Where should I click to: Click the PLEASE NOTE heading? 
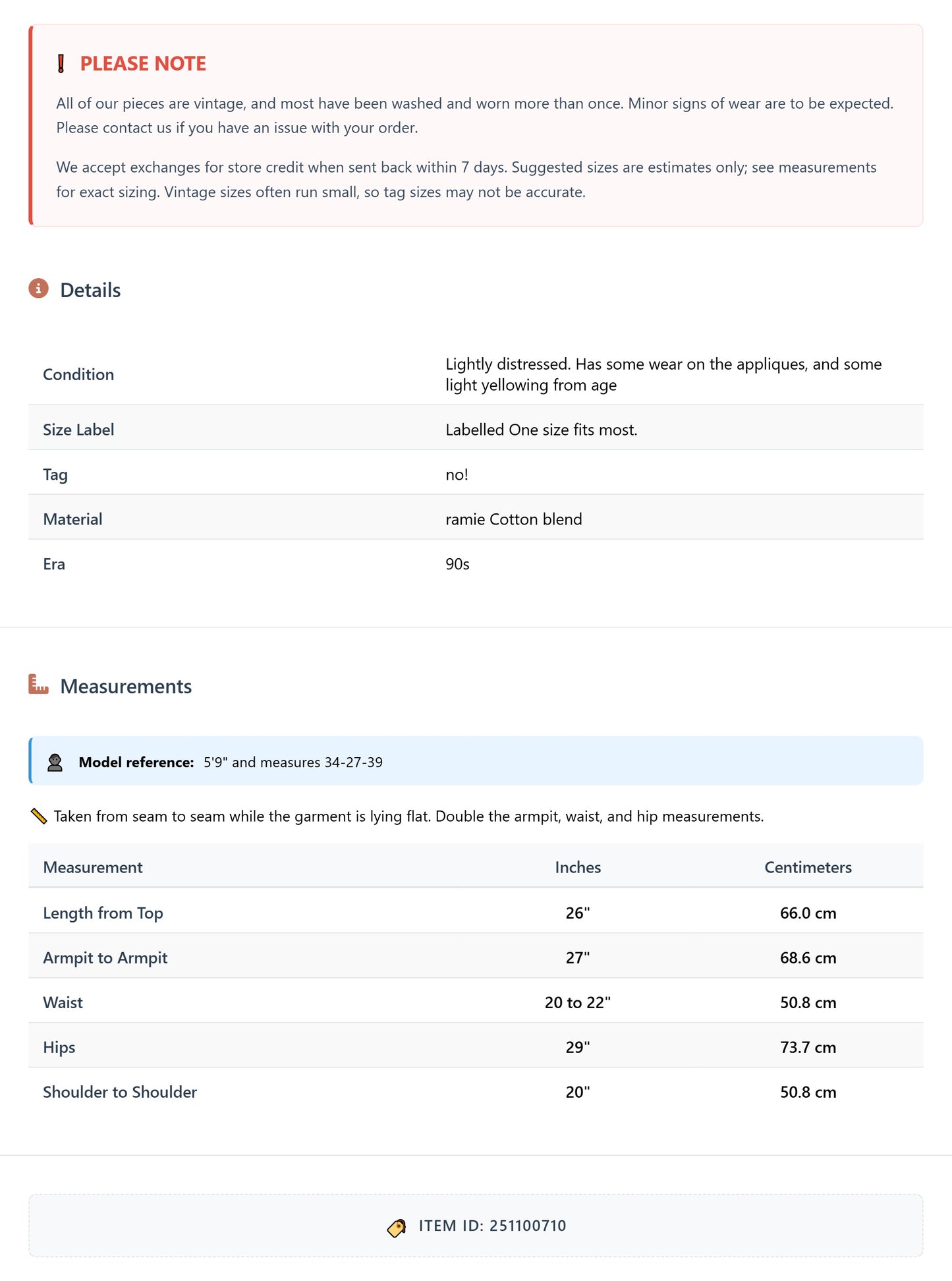143,64
